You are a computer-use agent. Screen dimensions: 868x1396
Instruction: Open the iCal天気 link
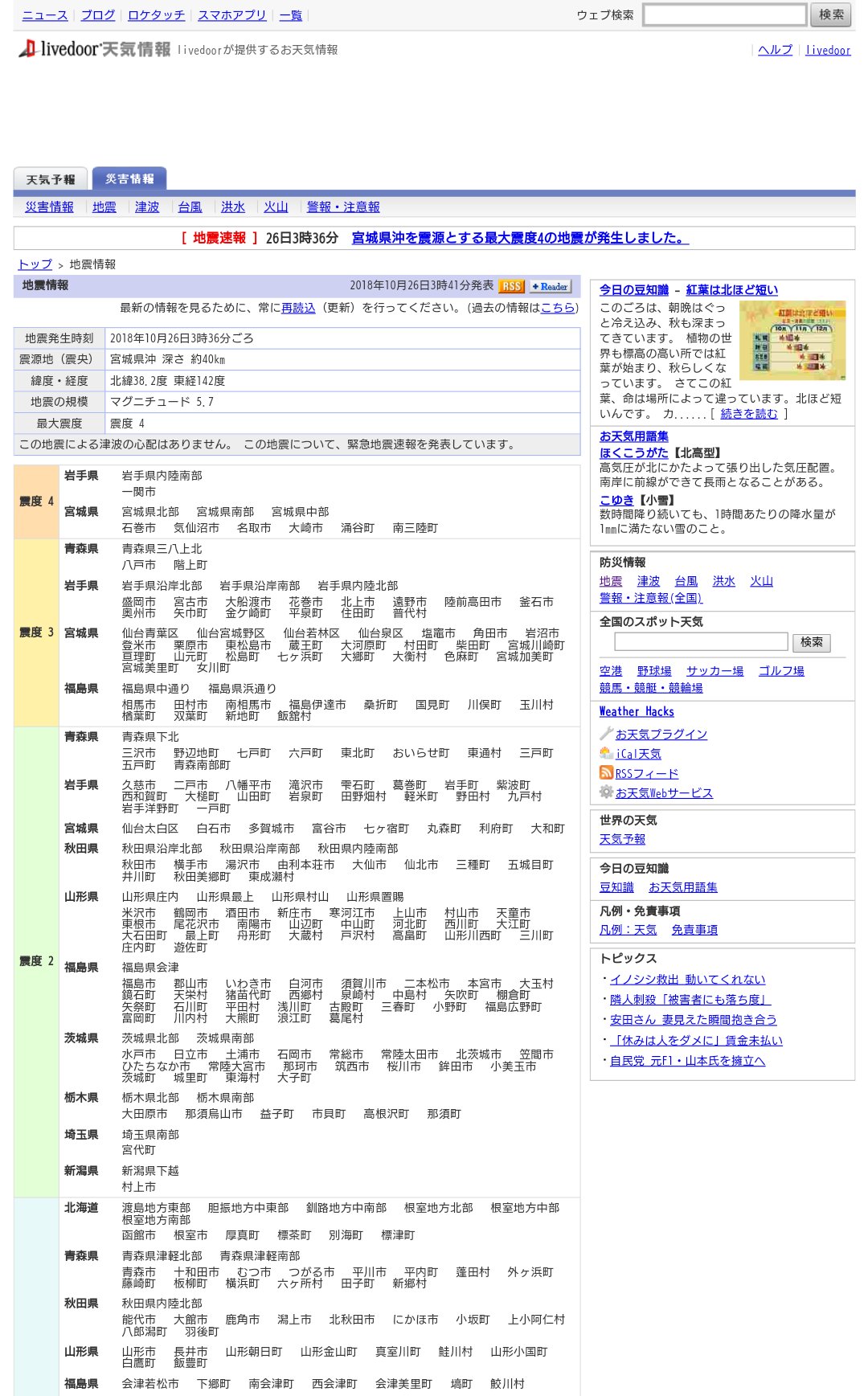pos(638,753)
